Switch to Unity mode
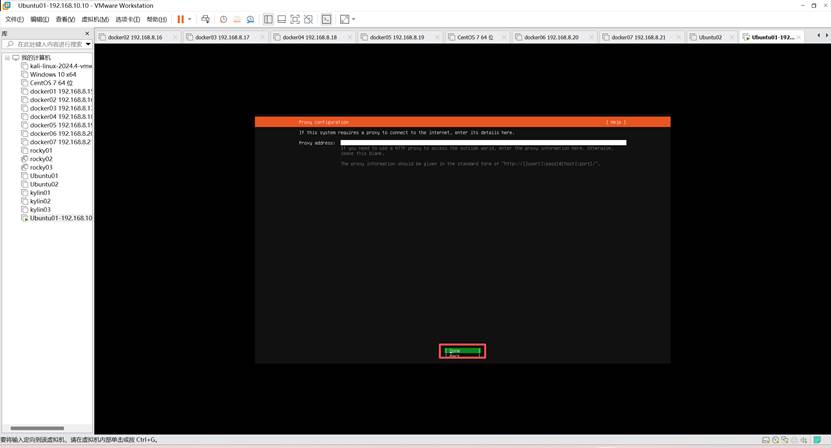Viewport: 831px width, 448px height. [308, 19]
